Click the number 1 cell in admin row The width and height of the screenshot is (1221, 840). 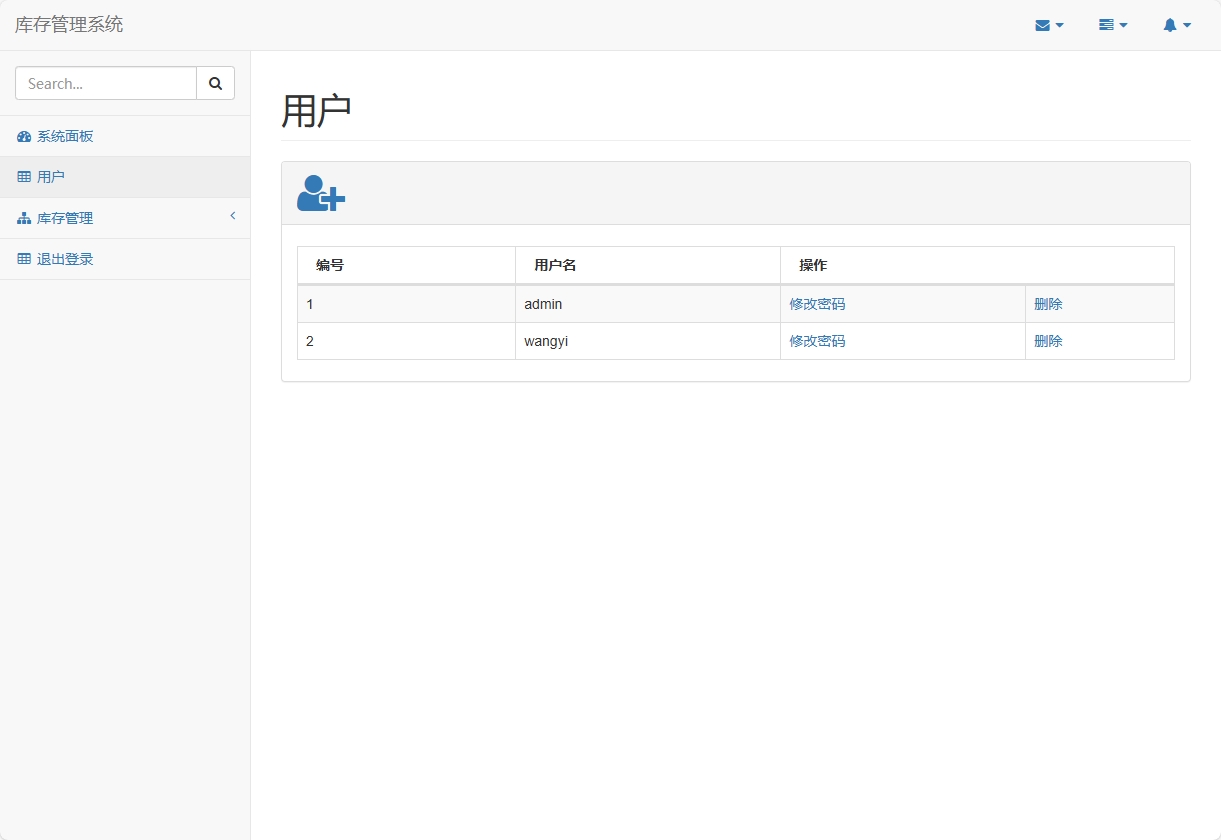pos(407,304)
